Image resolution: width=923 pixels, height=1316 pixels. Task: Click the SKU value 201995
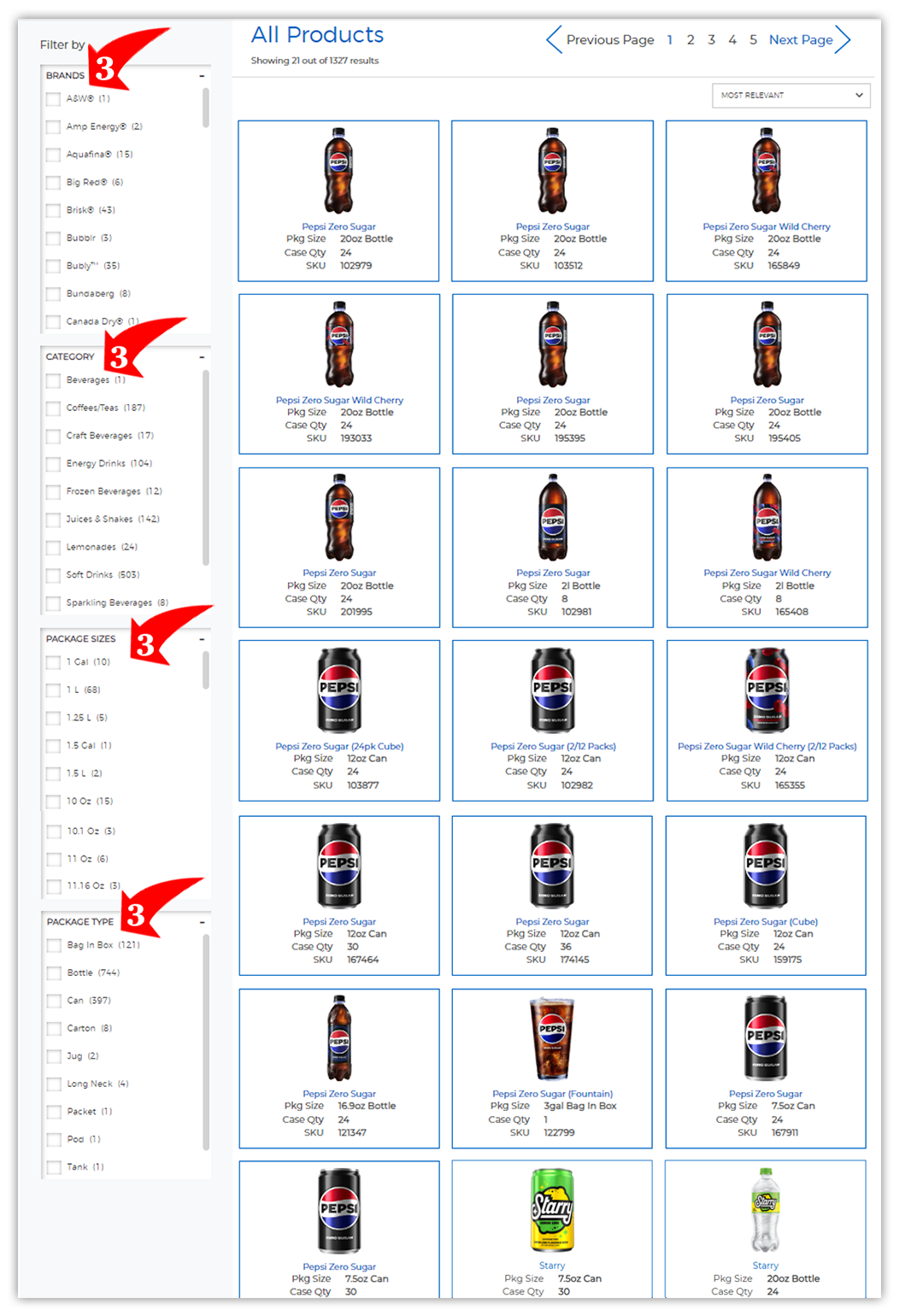(356, 612)
